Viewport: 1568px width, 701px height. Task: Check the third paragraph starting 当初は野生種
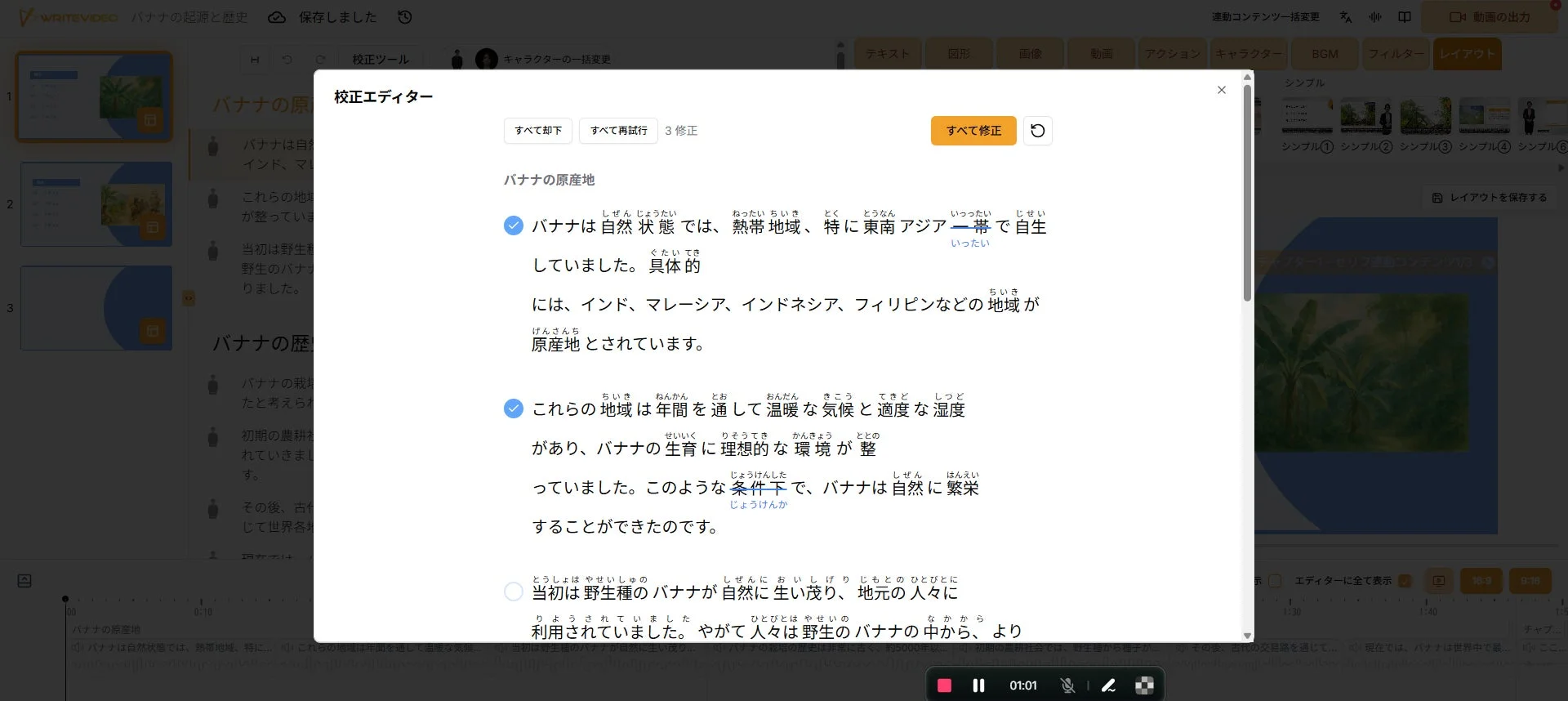514,592
